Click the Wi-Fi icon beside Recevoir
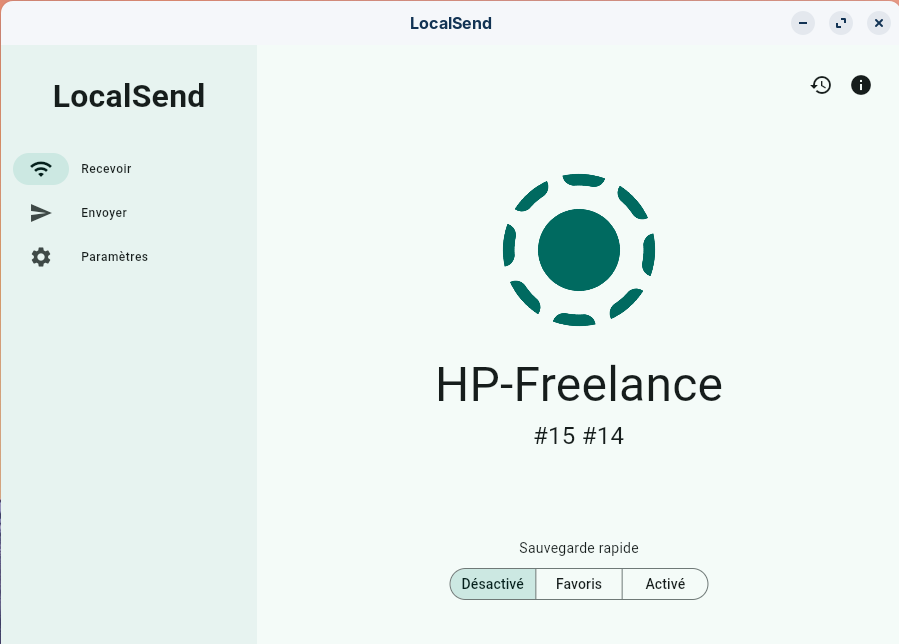Image resolution: width=899 pixels, height=644 pixels. click(41, 169)
